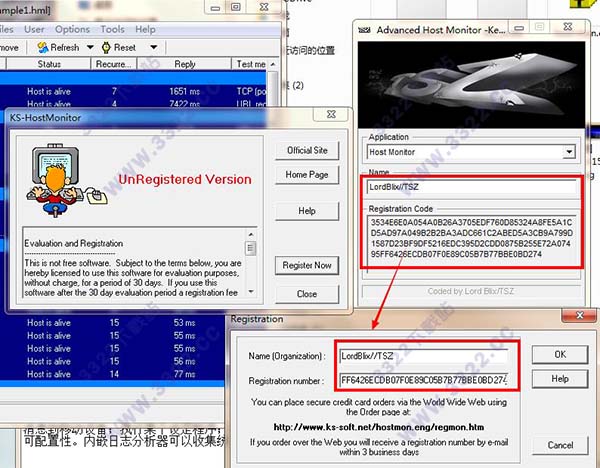Open the Tools menu

[x=112, y=29]
